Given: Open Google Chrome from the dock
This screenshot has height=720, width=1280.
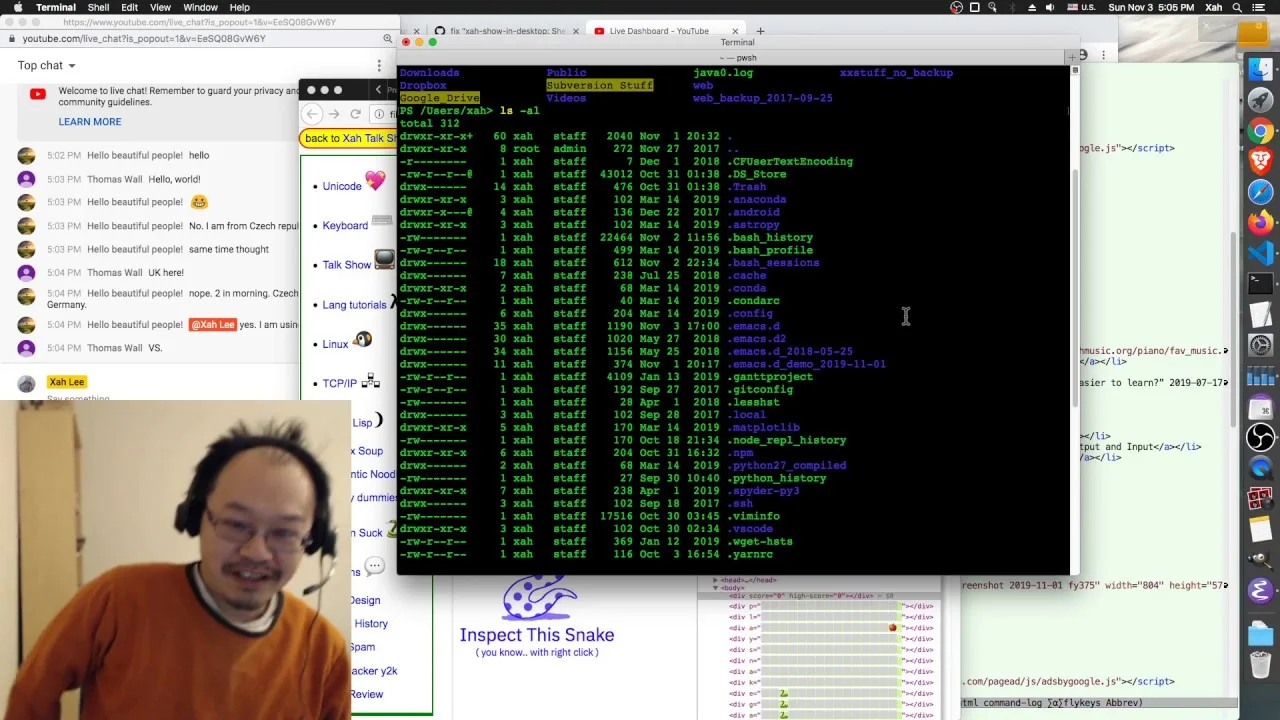Looking at the screenshot, I should coord(1260,131).
